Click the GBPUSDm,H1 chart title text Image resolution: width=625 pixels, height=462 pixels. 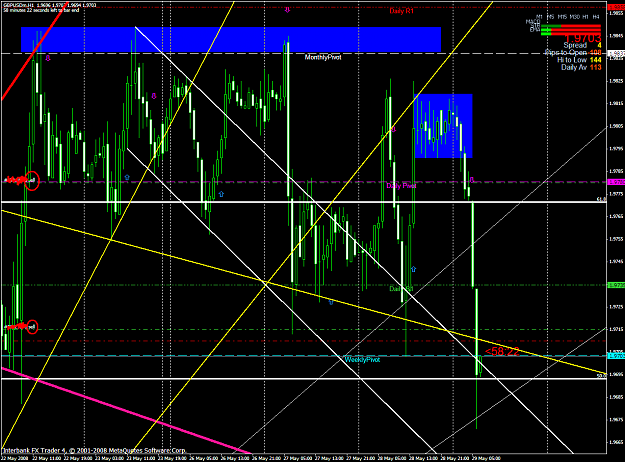pyautogui.click(x=20, y=5)
